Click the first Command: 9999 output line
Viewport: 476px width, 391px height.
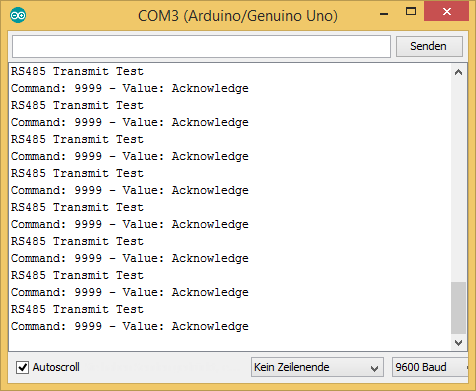click(130, 88)
